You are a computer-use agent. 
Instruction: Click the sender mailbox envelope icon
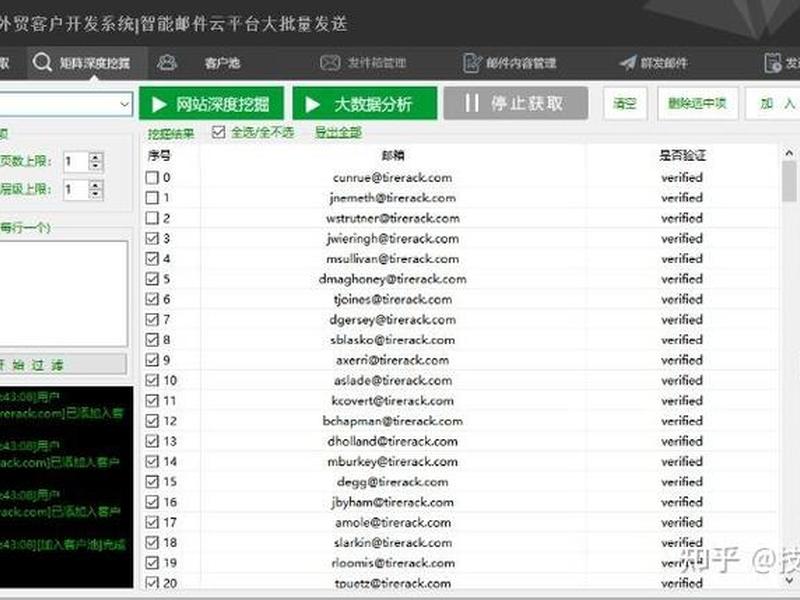(x=330, y=63)
